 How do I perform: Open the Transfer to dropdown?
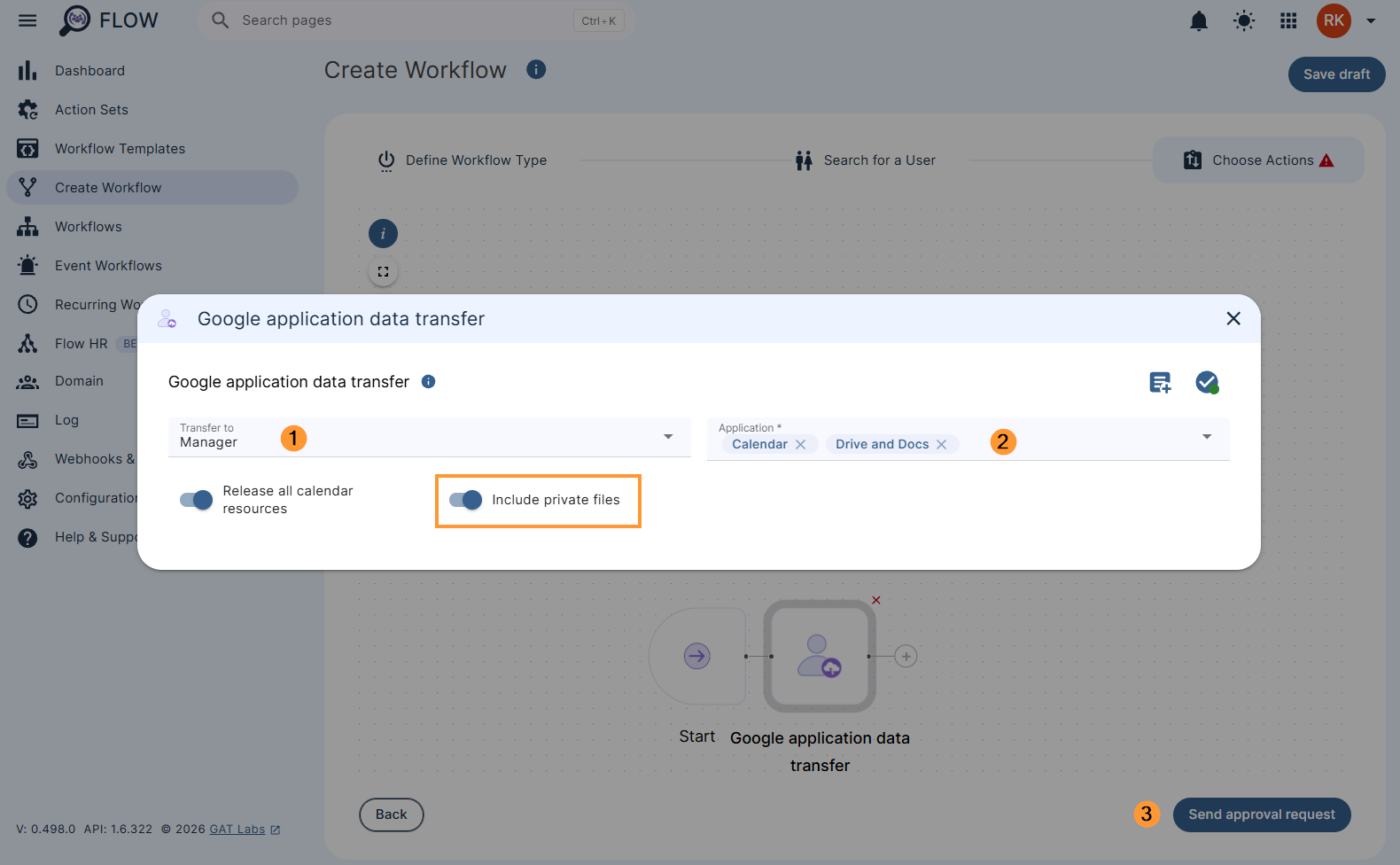430,437
